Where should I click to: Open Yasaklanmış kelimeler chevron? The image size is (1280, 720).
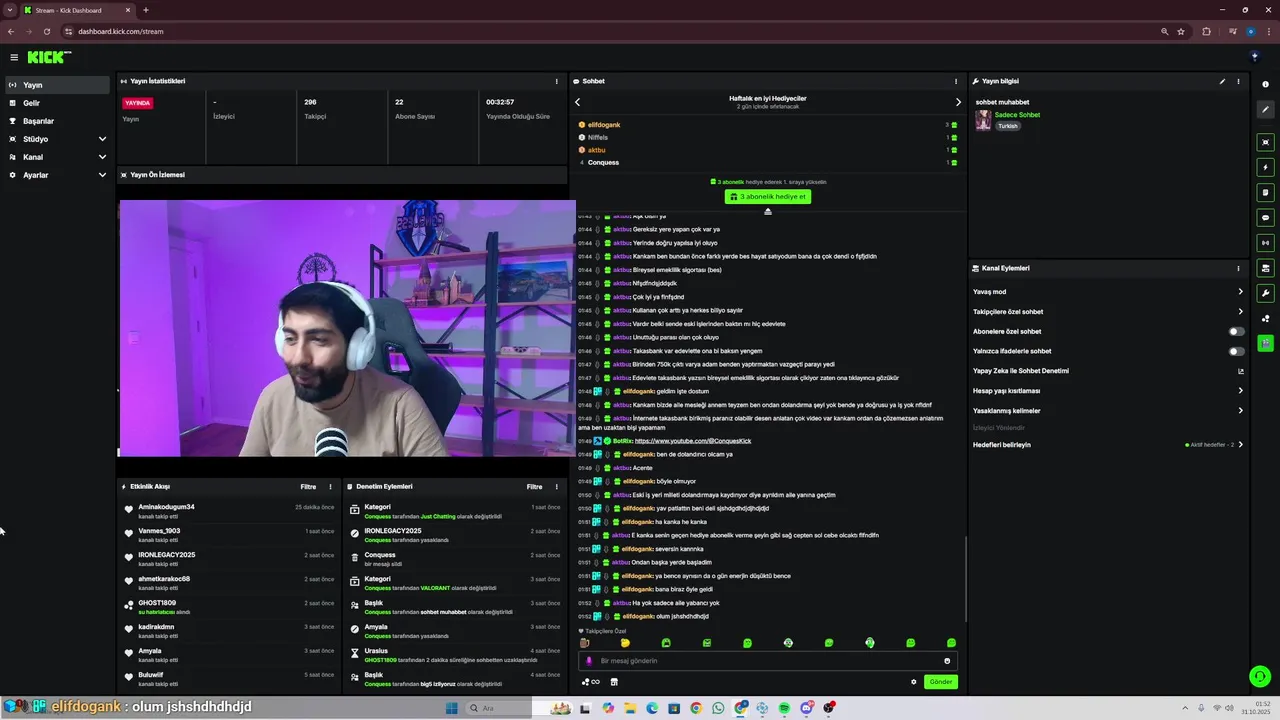[x=1240, y=411]
